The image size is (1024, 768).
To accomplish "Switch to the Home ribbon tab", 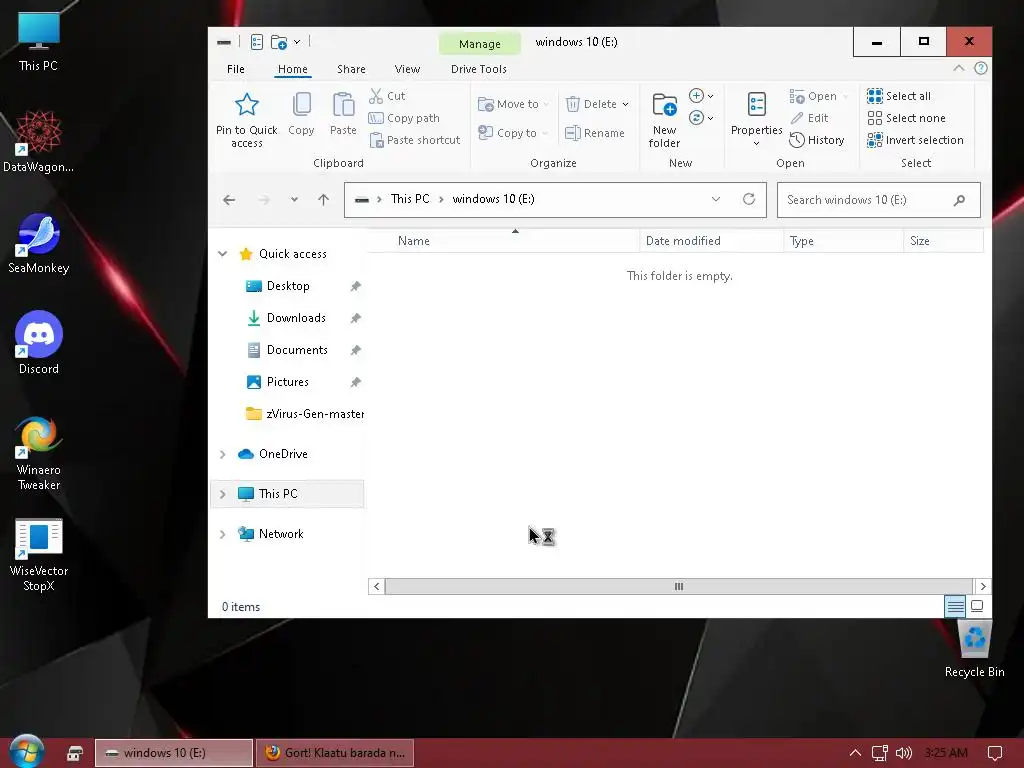I will (293, 69).
